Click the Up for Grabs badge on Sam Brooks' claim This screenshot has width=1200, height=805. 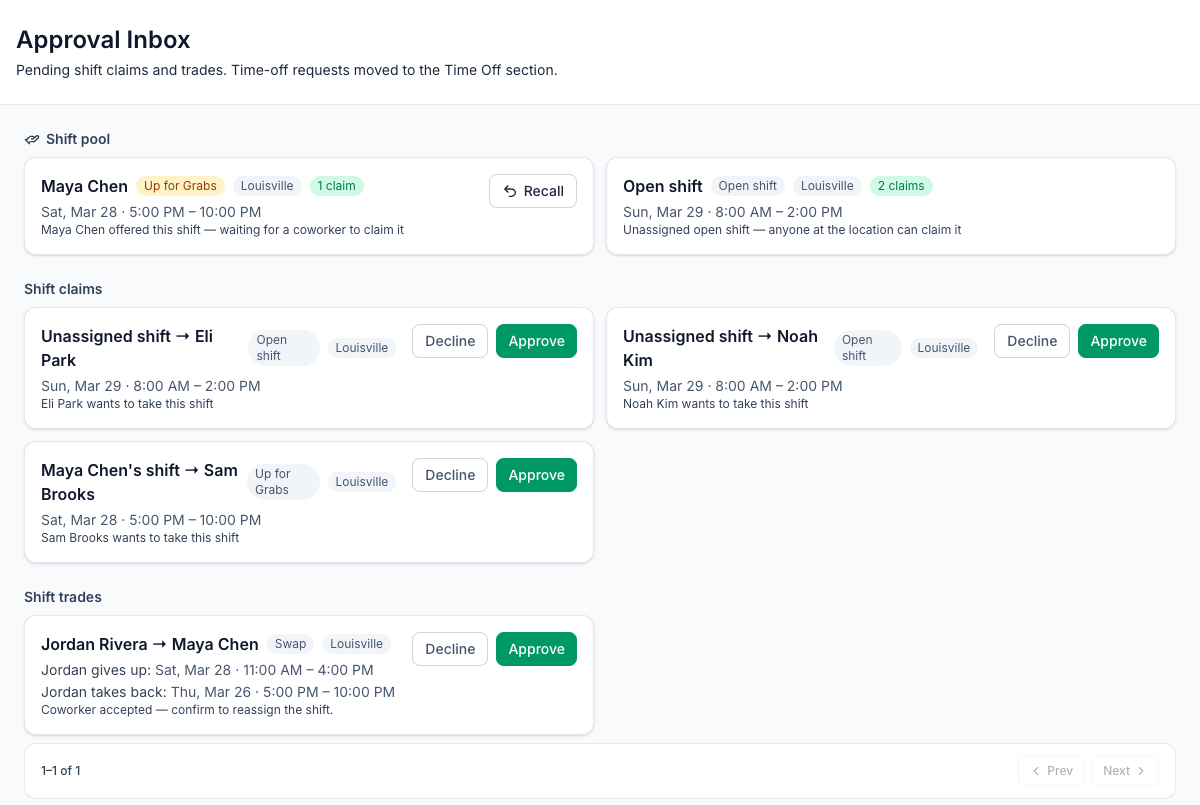pyautogui.click(x=284, y=482)
